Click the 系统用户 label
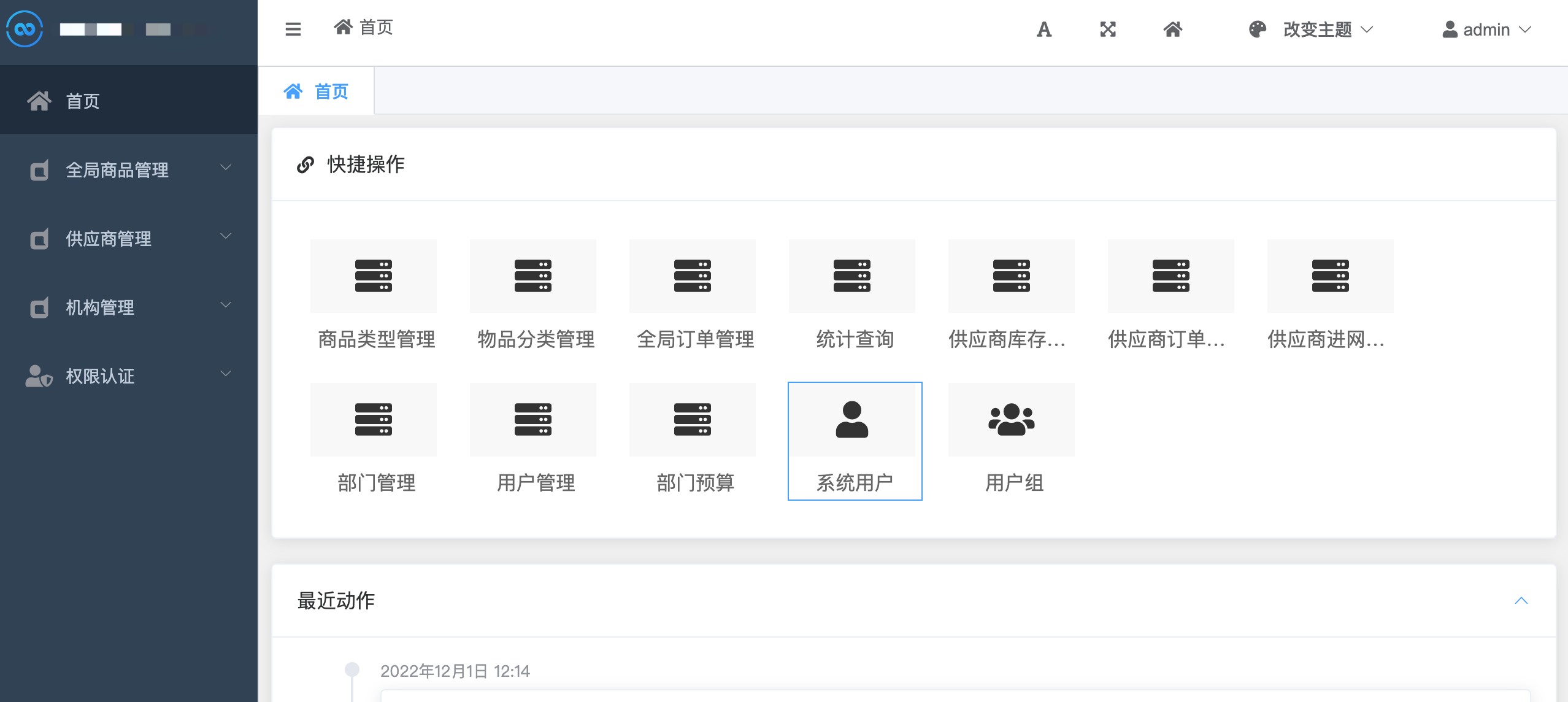 pyautogui.click(x=855, y=483)
